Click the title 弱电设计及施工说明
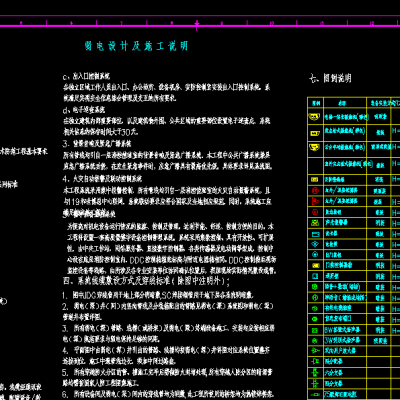This screenshot has height=400, width=400. [137, 46]
